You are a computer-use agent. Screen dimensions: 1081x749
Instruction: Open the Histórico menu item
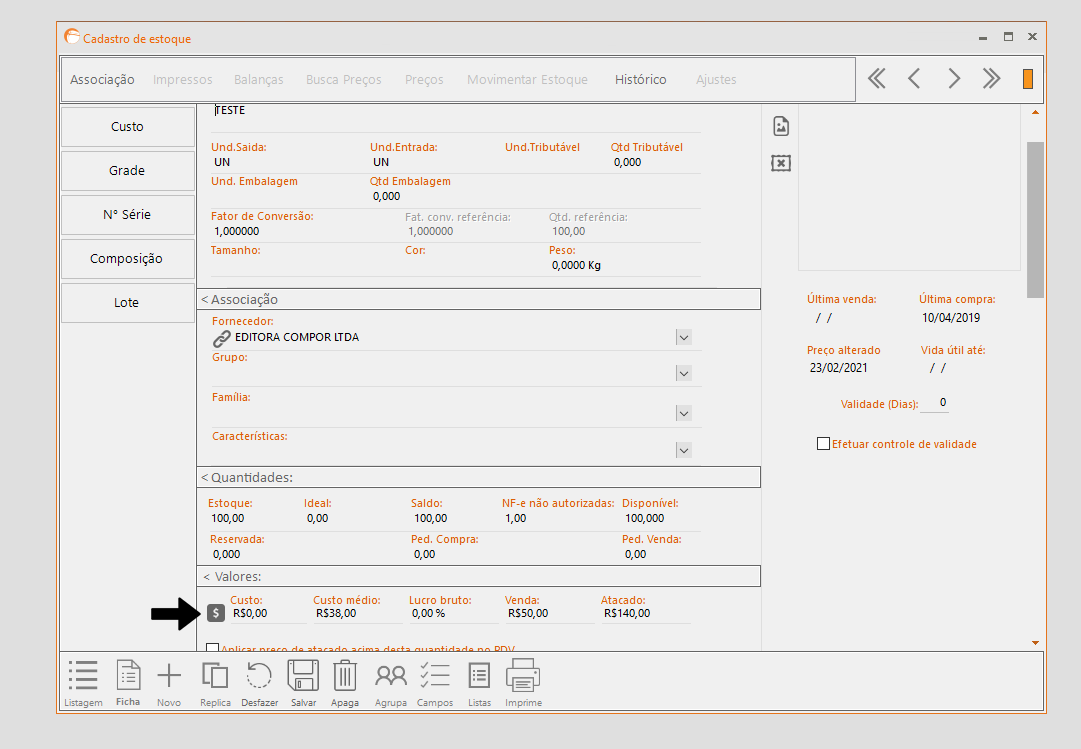coord(640,80)
